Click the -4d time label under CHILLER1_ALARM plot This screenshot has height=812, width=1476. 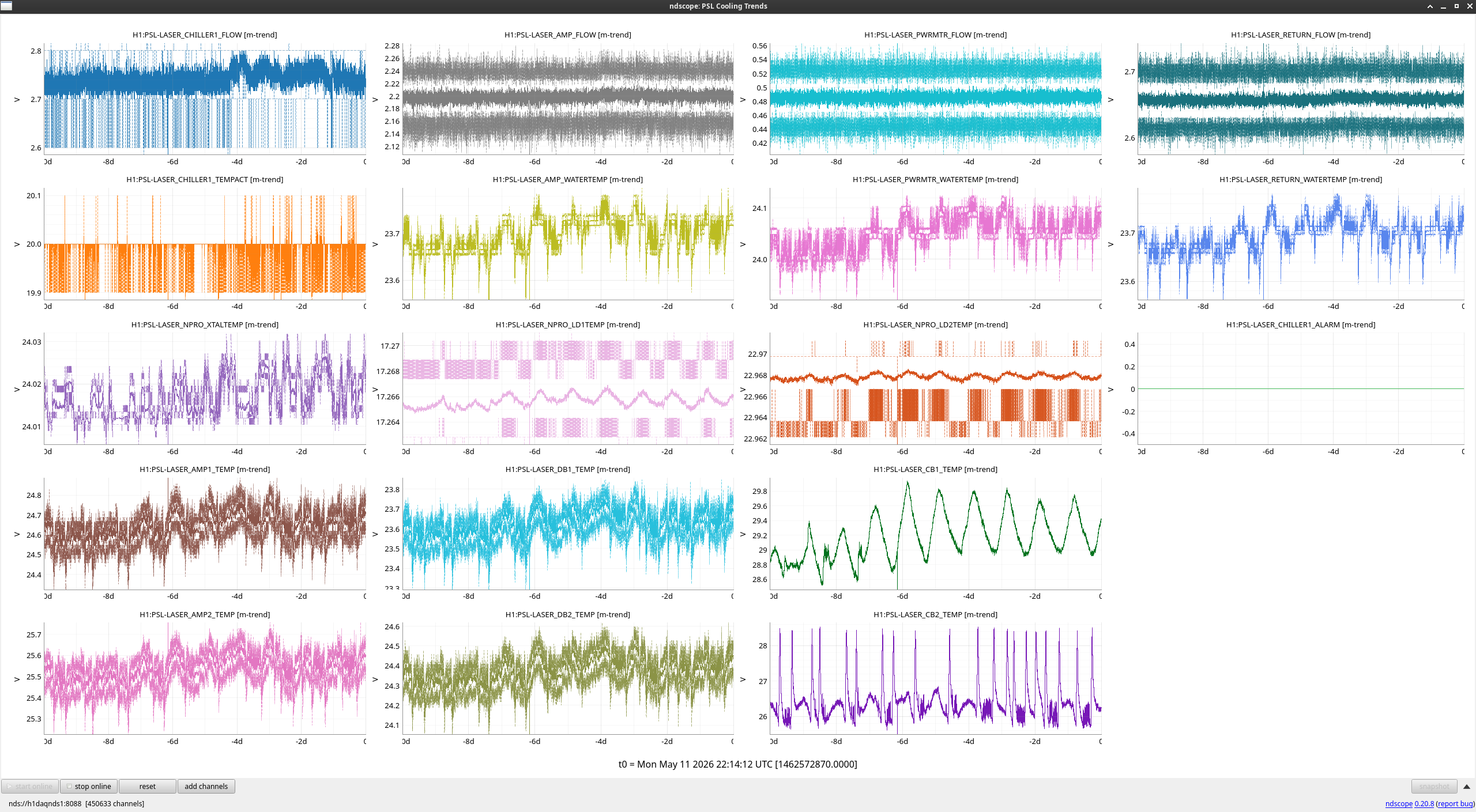click(1334, 451)
